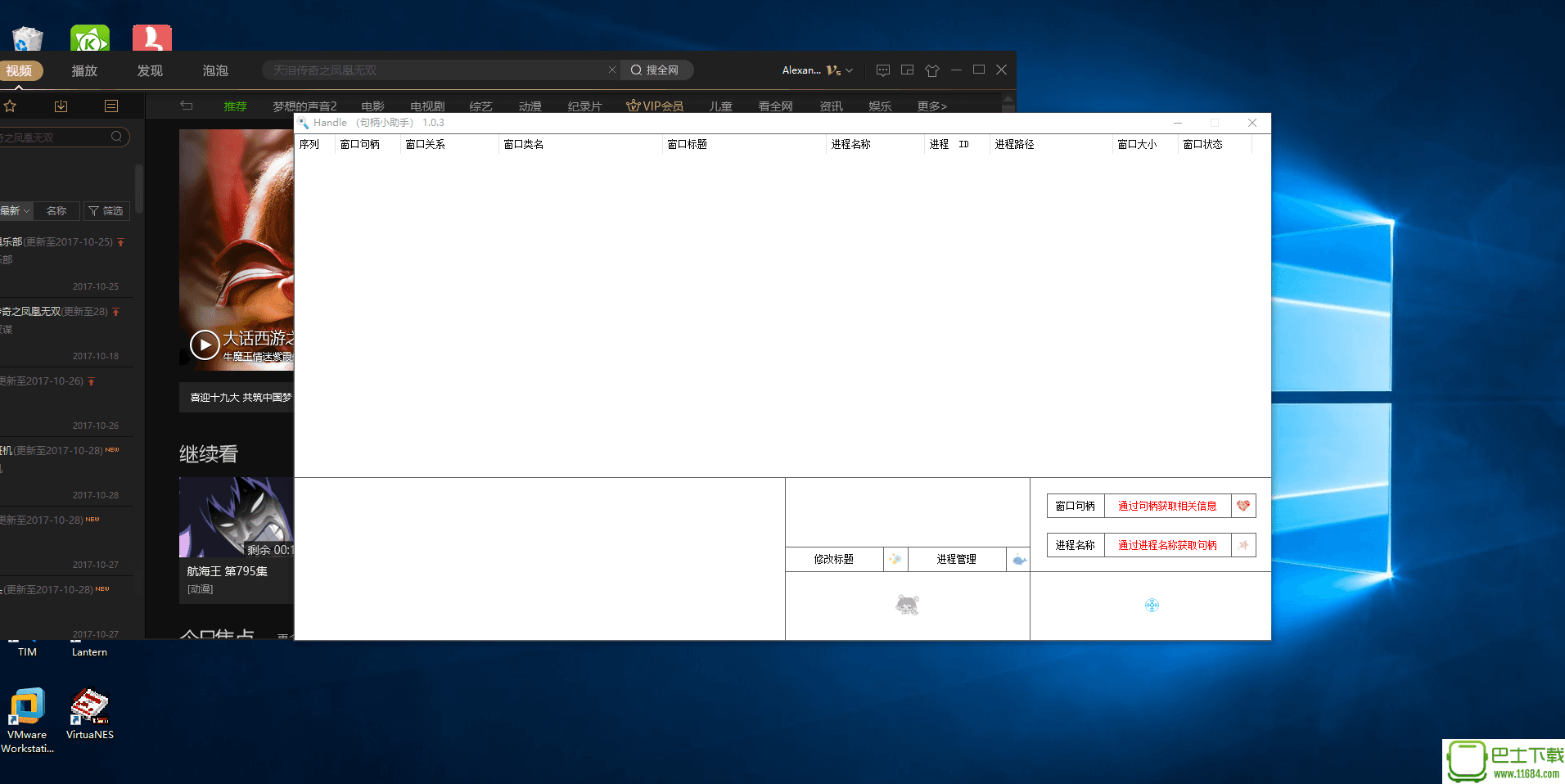This screenshot has height=784, width=1565.
Task: Click 通过句柄获取相关信息 button
Action: tap(1167, 506)
